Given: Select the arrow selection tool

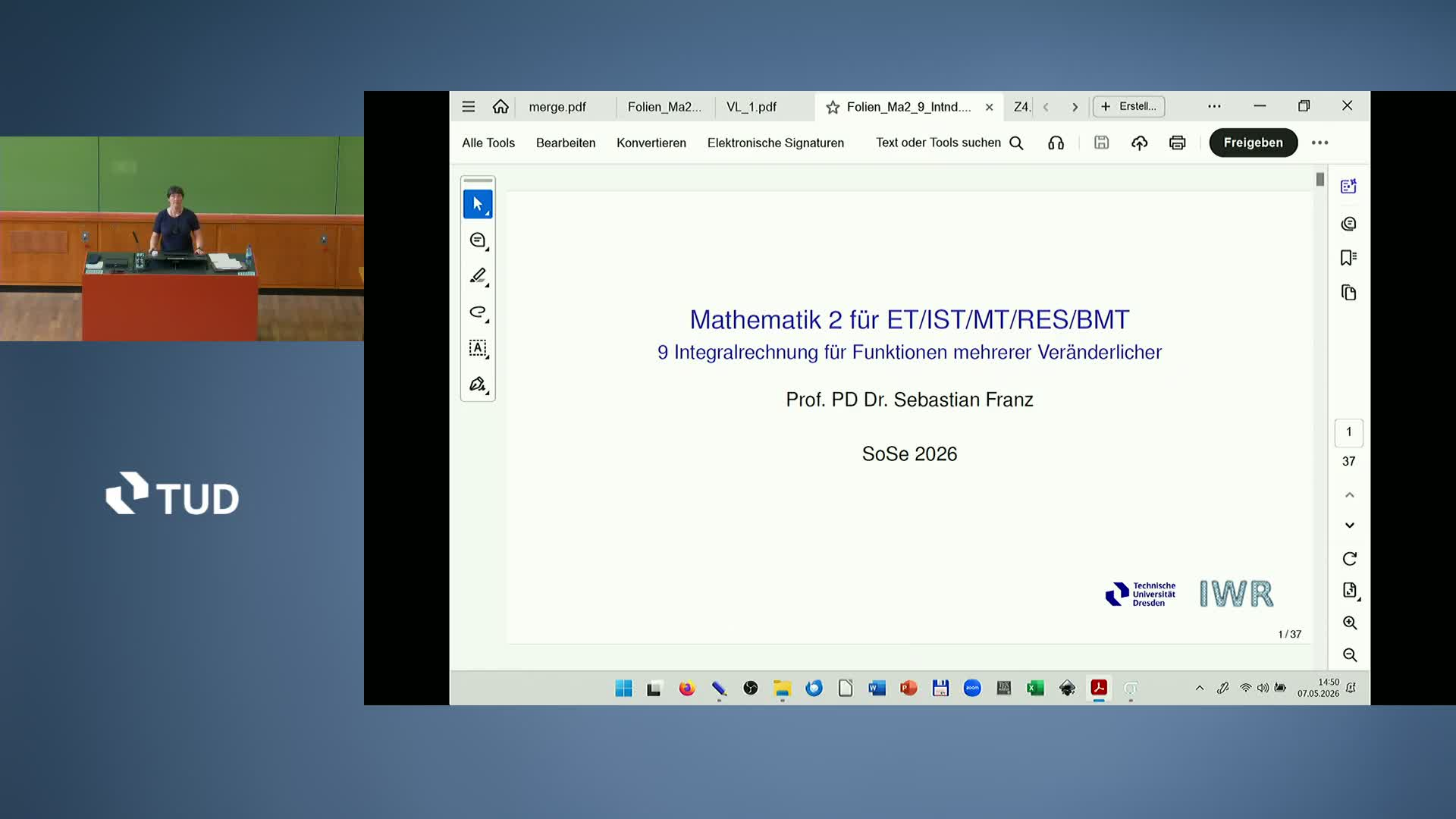Looking at the screenshot, I should tap(478, 204).
